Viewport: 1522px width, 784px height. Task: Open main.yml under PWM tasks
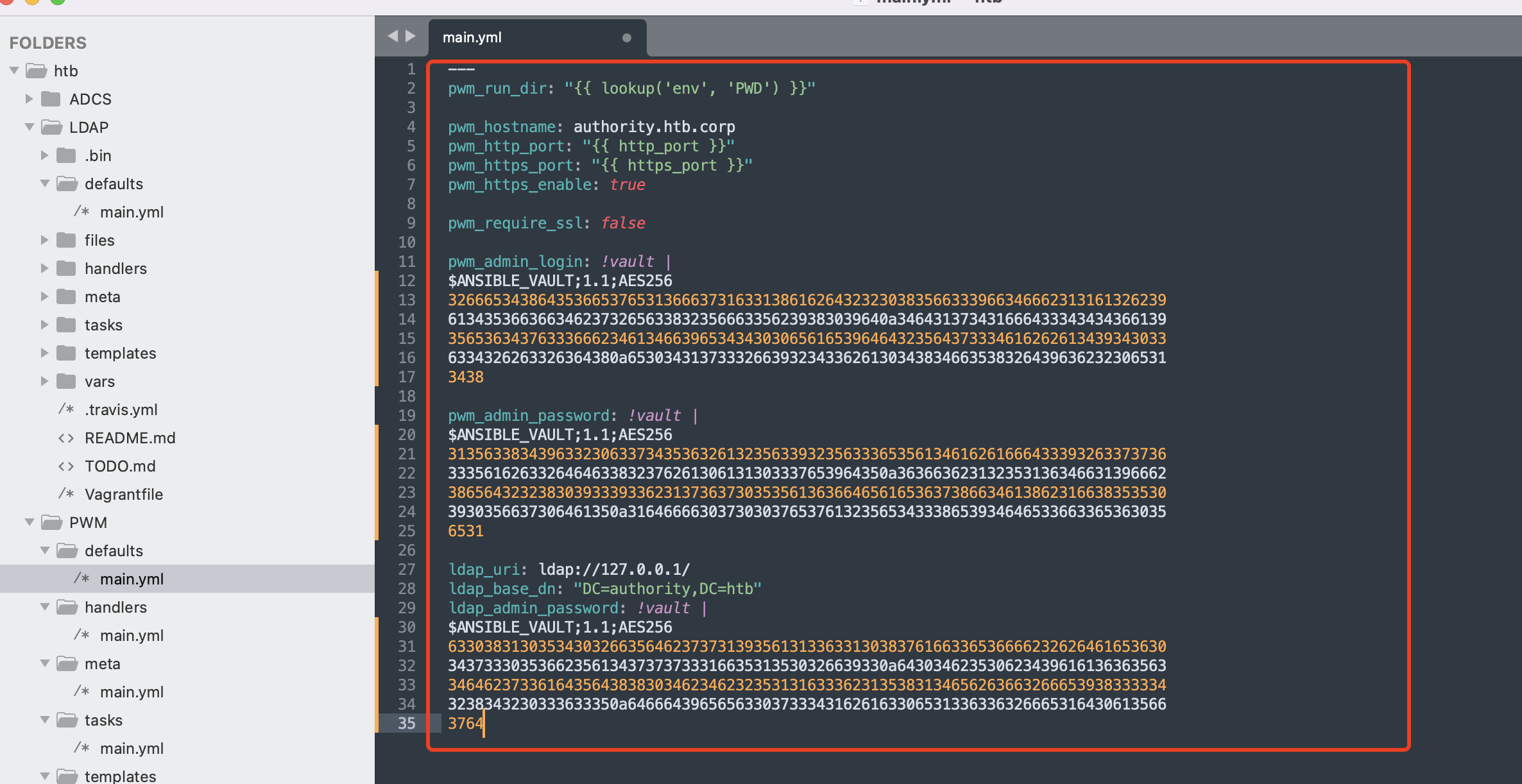coord(132,748)
